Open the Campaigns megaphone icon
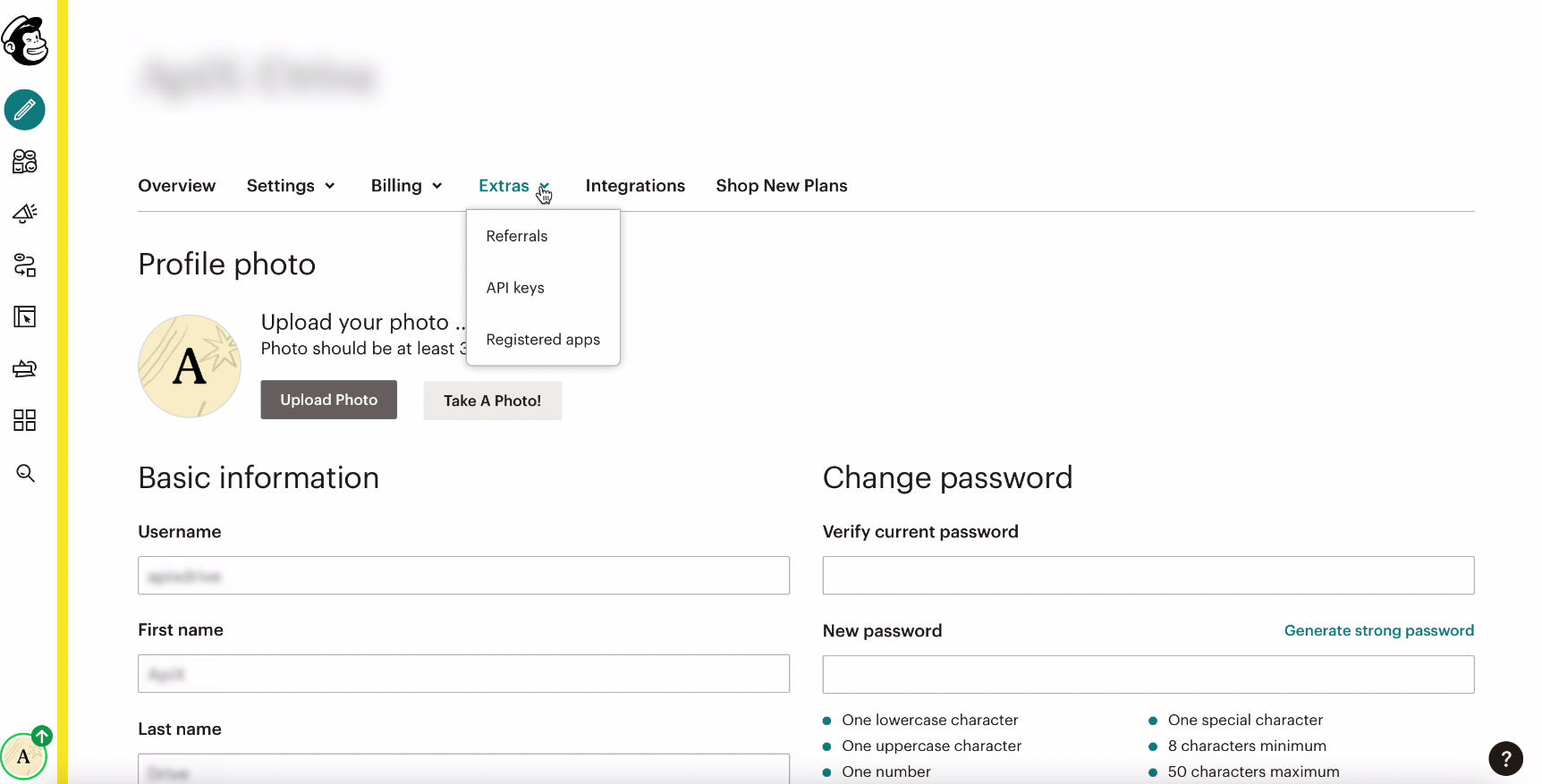The height and width of the screenshot is (784, 1542). [25, 213]
